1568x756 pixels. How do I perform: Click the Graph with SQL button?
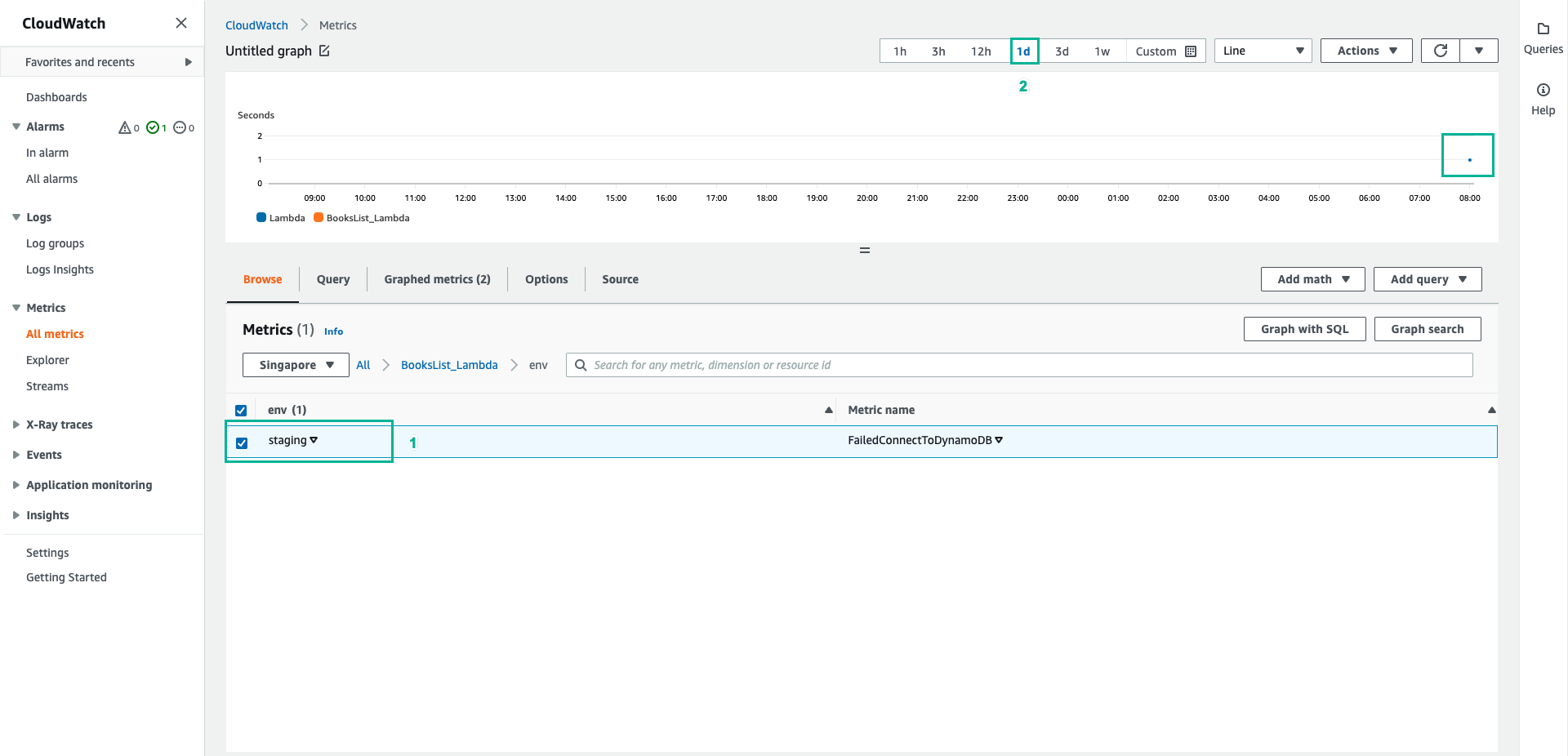(x=1304, y=329)
